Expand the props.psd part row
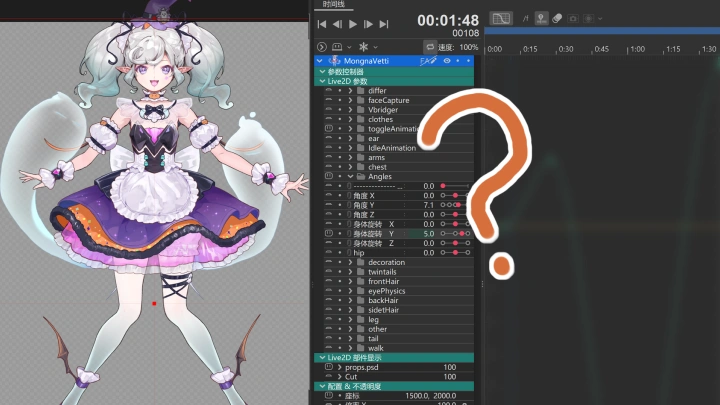 click(x=339, y=367)
